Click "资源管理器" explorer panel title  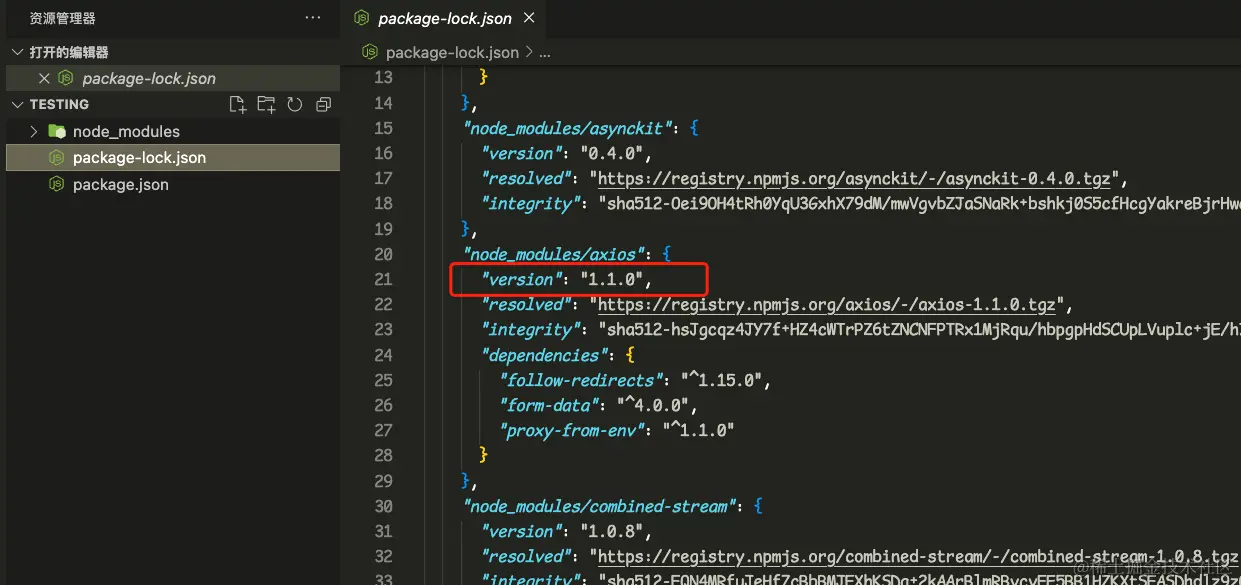click(x=63, y=18)
